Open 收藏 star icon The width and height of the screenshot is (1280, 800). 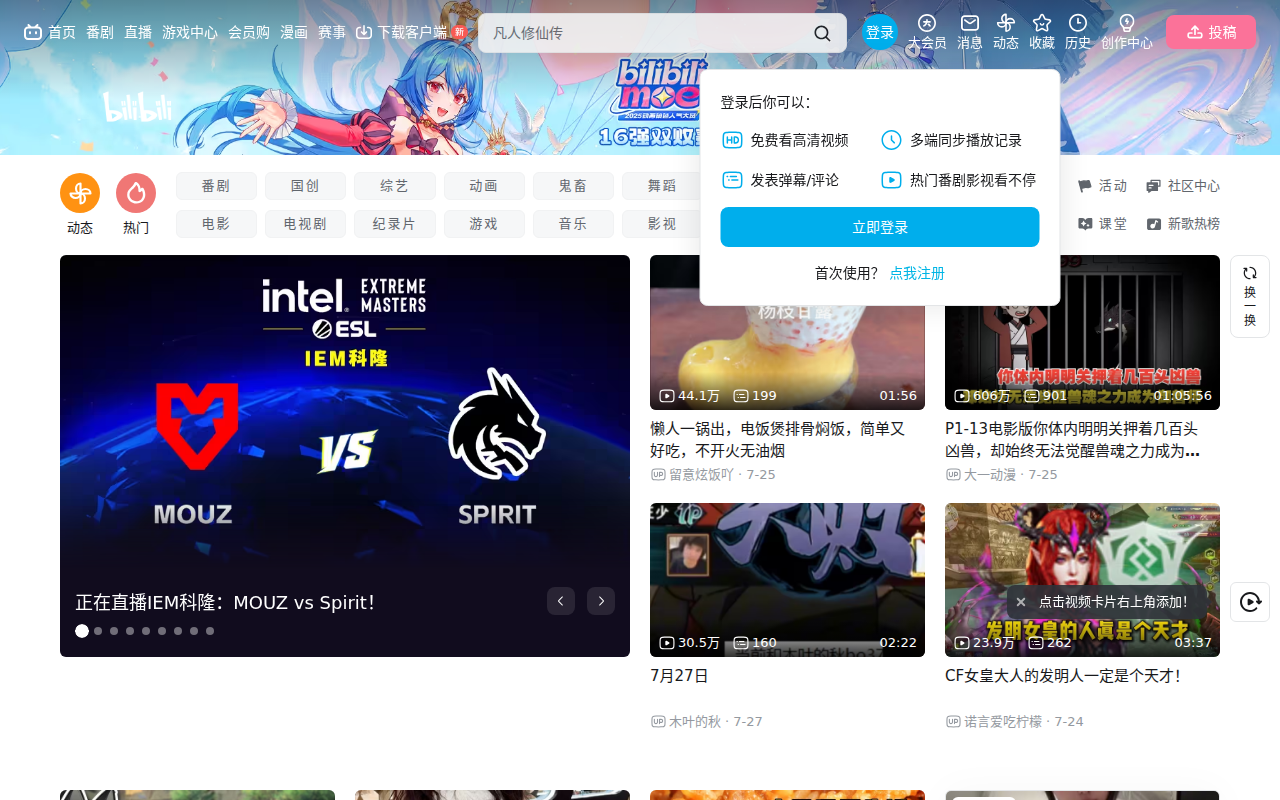[1042, 32]
